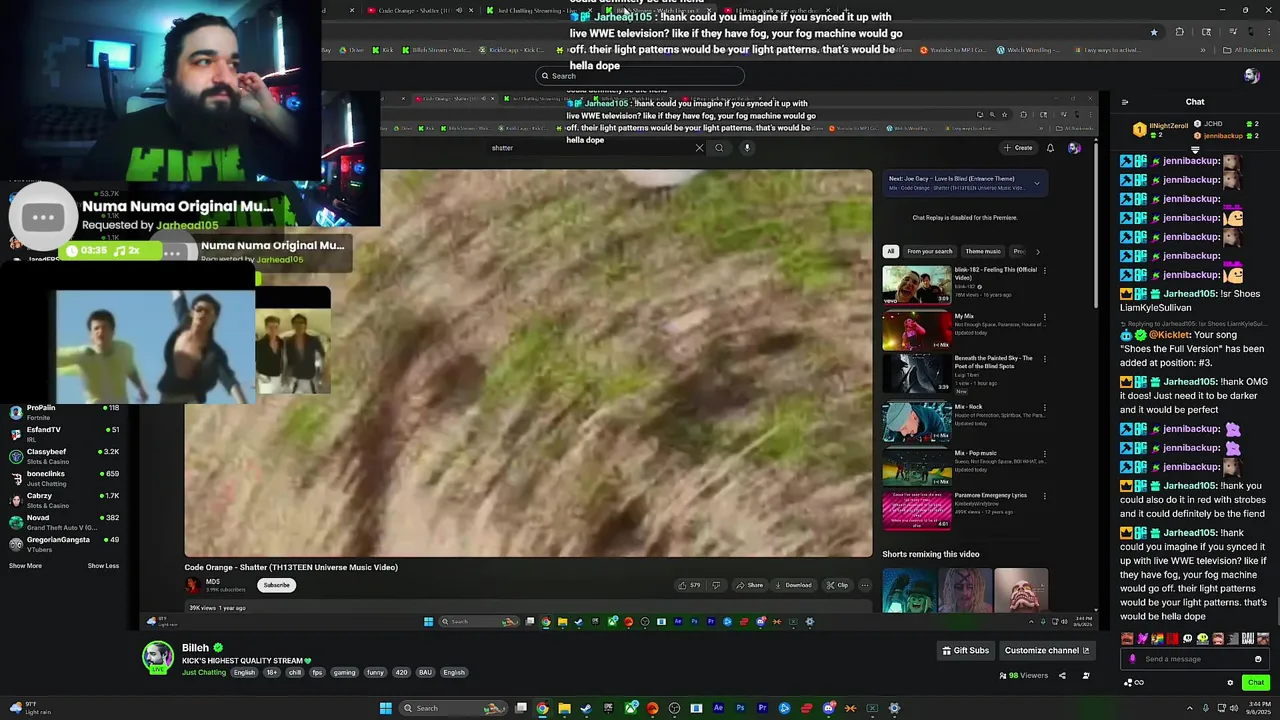This screenshot has width=1280, height=720.
Task: Open Billeh channel avatar
Action: pyautogui.click(x=157, y=656)
